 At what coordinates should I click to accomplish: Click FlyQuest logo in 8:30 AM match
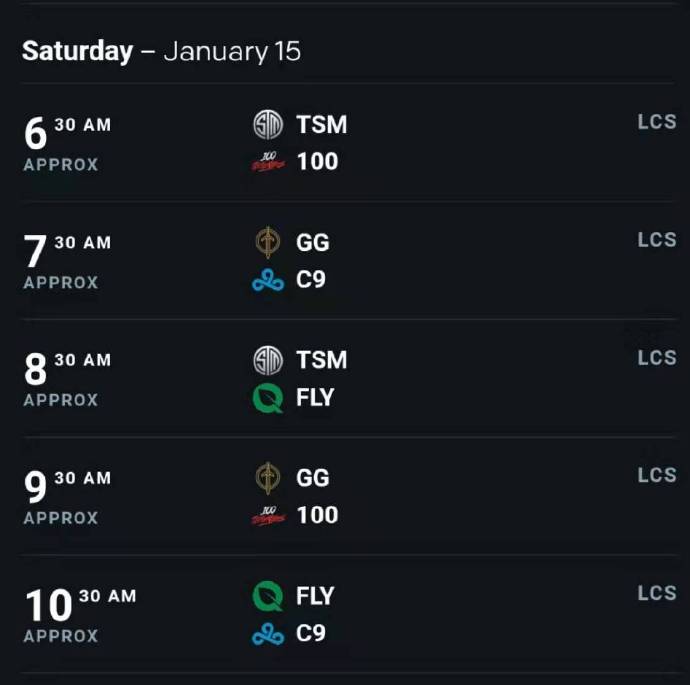pos(268,398)
